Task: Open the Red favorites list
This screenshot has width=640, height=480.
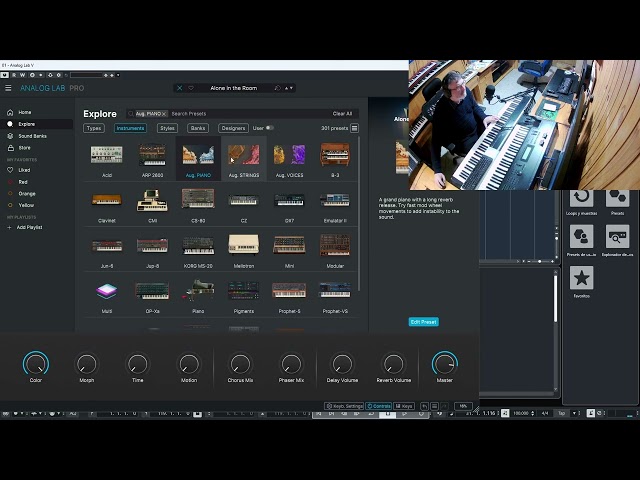Action: tap(23, 182)
